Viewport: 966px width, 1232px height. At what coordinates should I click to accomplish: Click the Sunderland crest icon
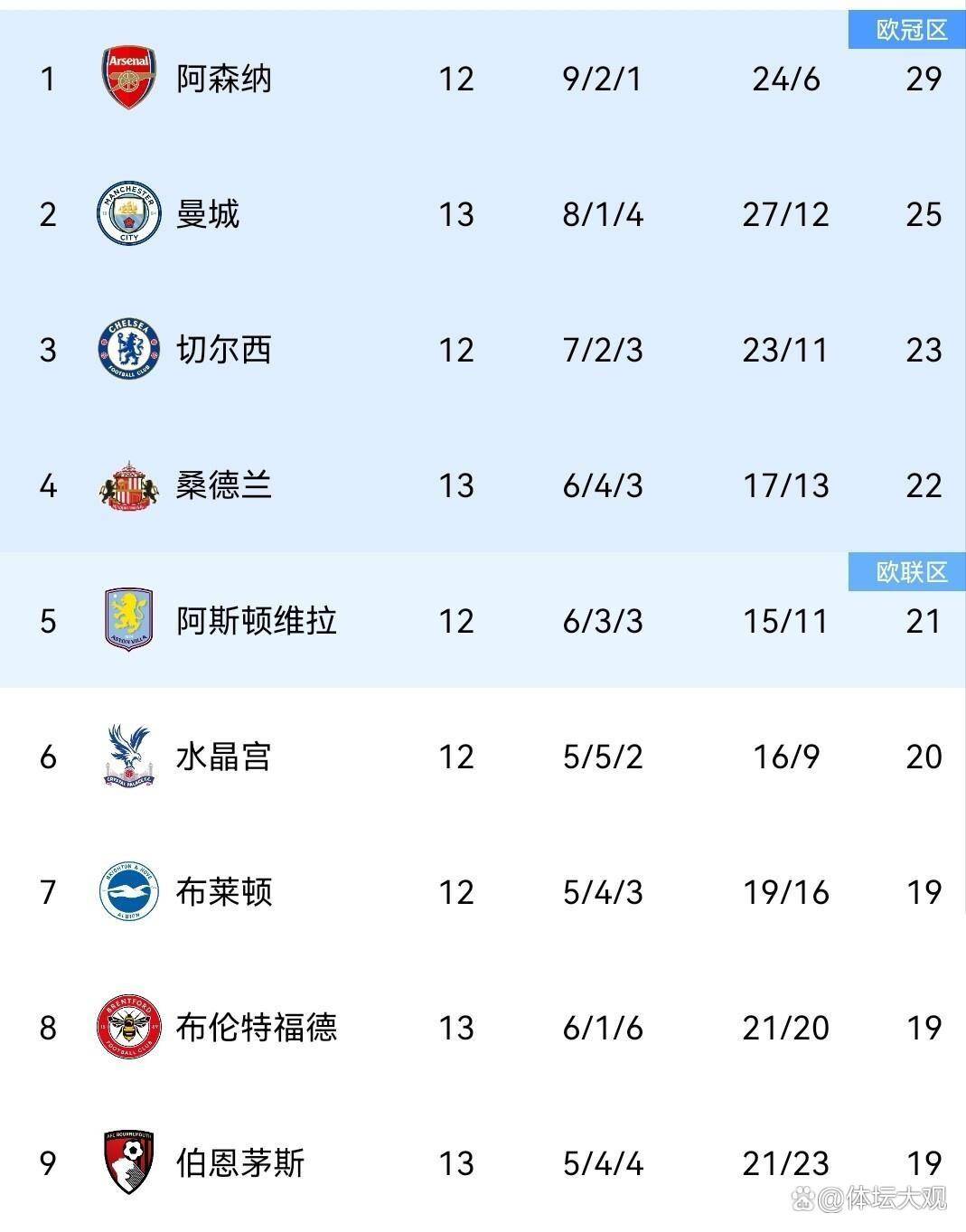pyautogui.click(x=129, y=486)
